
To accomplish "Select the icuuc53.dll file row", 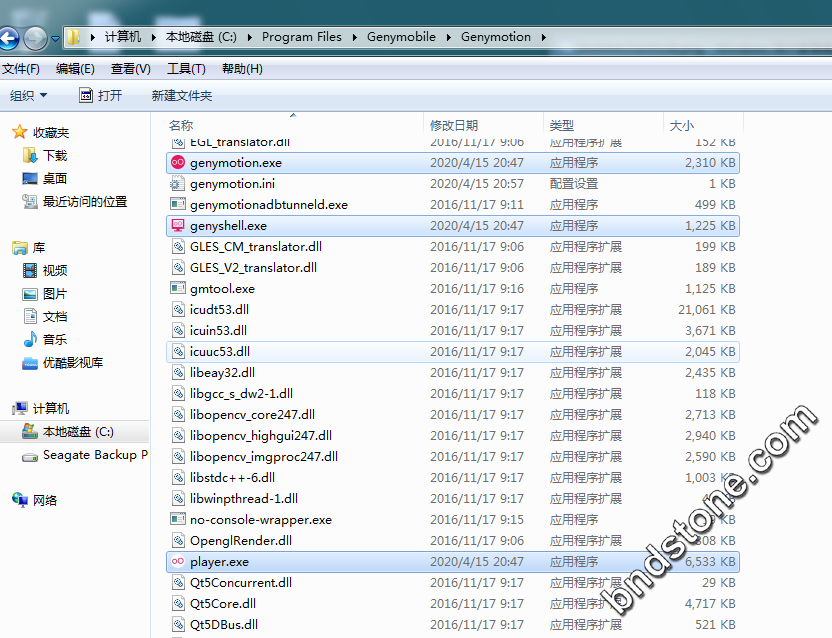I will (x=220, y=352).
